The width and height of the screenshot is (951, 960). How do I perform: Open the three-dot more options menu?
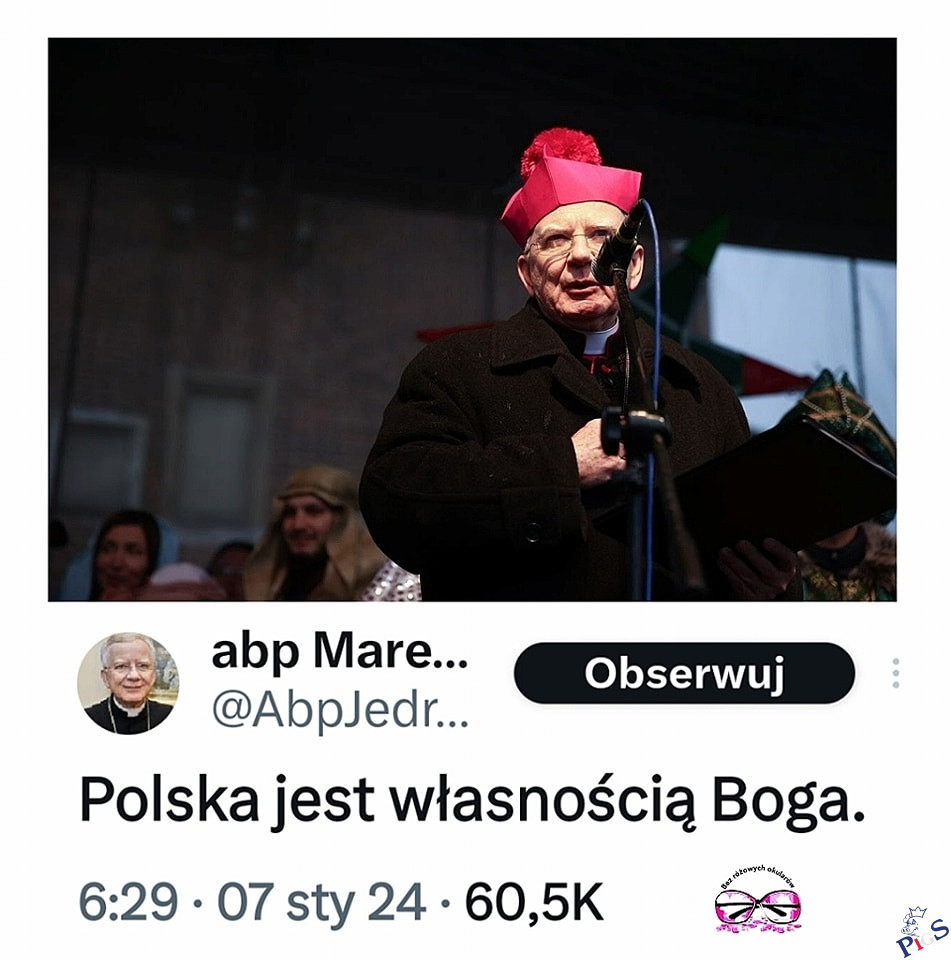pyautogui.click(x=896, y=673)
